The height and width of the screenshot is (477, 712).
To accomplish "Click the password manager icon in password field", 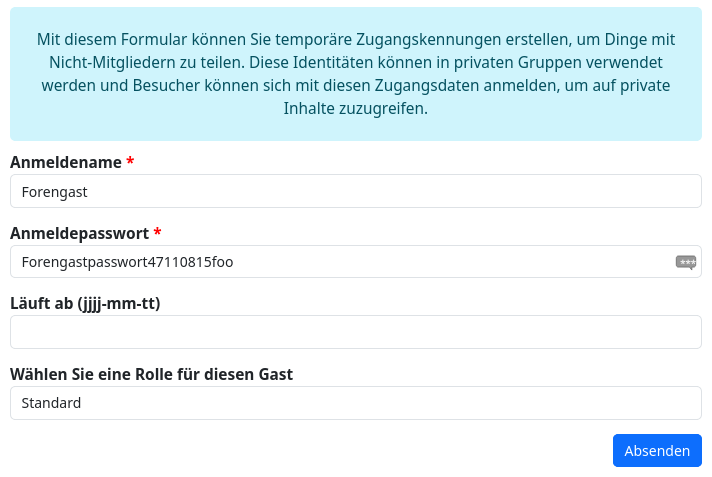I will pos(686,262).
